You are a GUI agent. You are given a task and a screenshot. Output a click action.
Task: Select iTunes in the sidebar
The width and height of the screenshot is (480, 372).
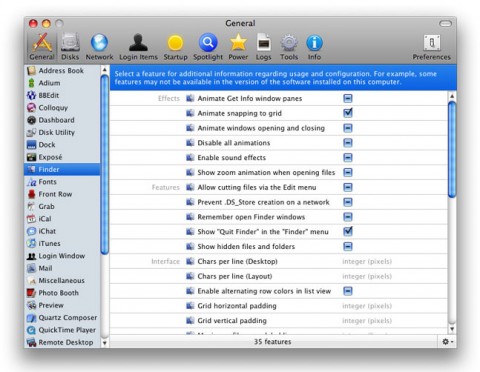(x=62, y=243)
